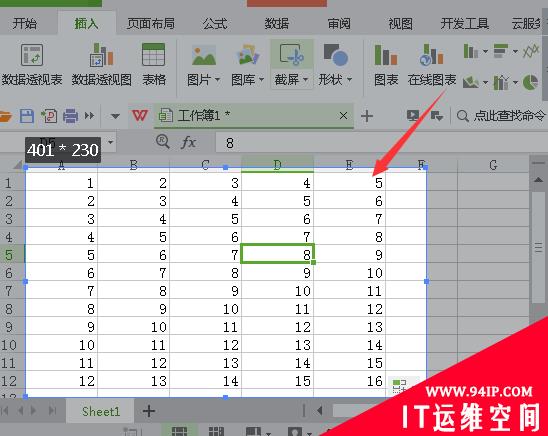Switch to the 公式 ribbon tab
The width and height of the screenshot is (548, 436).
pos(215,24)
